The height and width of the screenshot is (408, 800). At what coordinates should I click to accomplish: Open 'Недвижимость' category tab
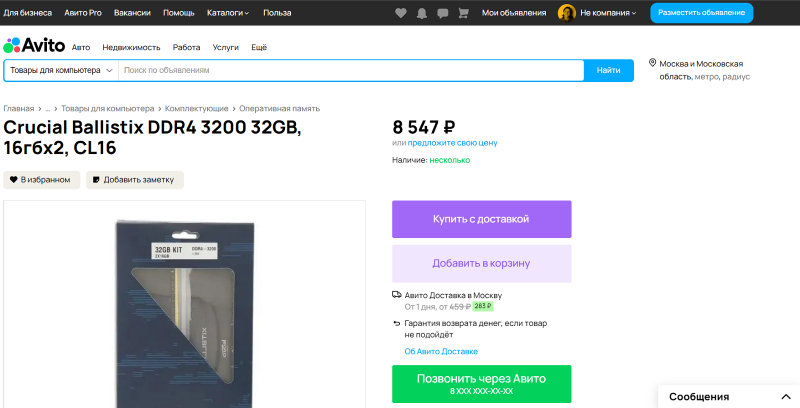[131, 47]
